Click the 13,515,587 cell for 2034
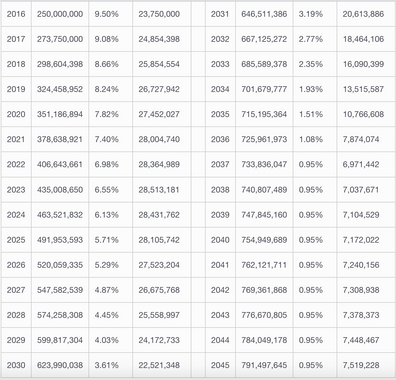This screenshot has width=396, height=380. click(x=366, y=89)
